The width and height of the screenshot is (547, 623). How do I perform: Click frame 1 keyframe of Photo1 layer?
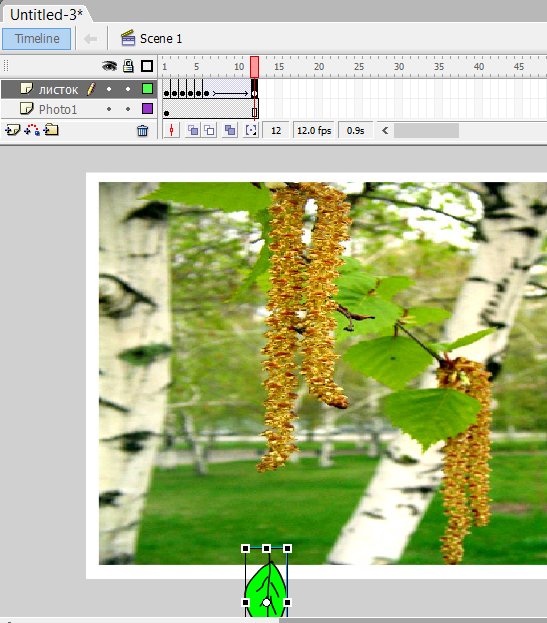point(166,113)
